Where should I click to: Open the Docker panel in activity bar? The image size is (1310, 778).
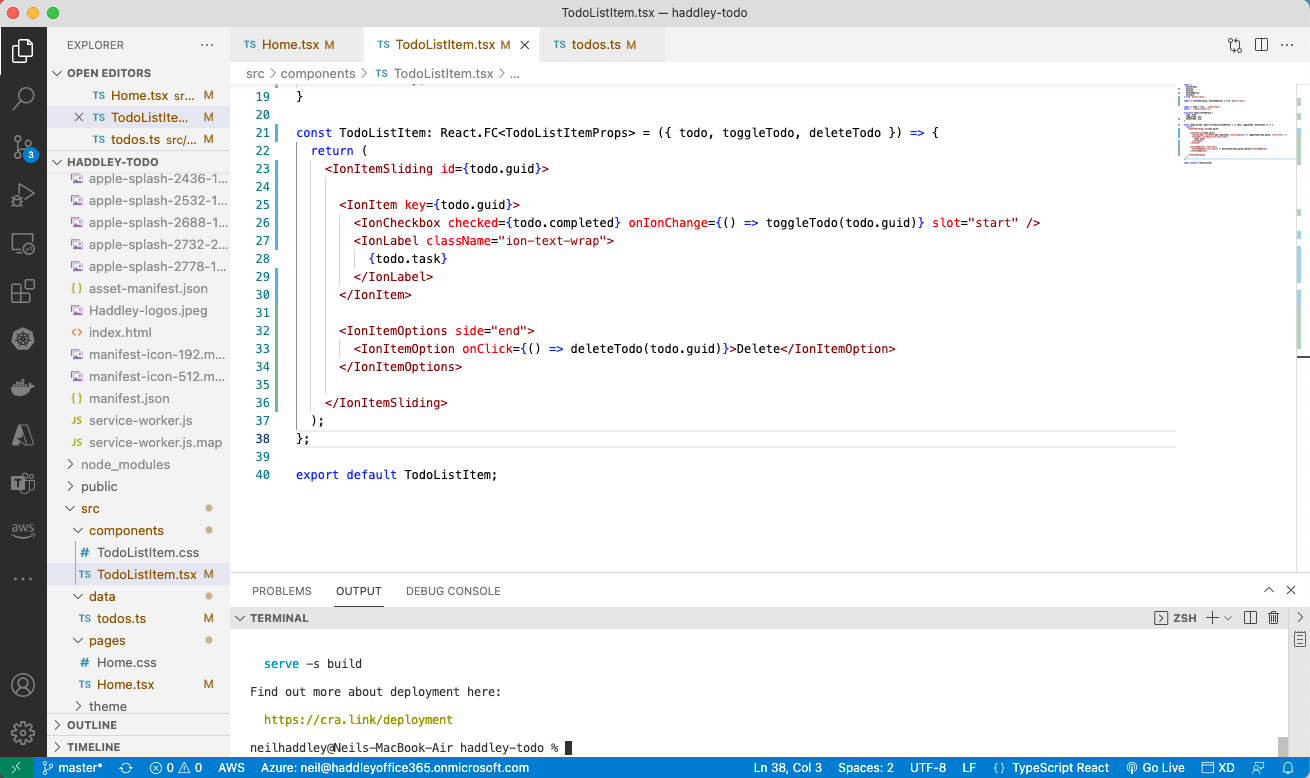[x=23, y=388]
